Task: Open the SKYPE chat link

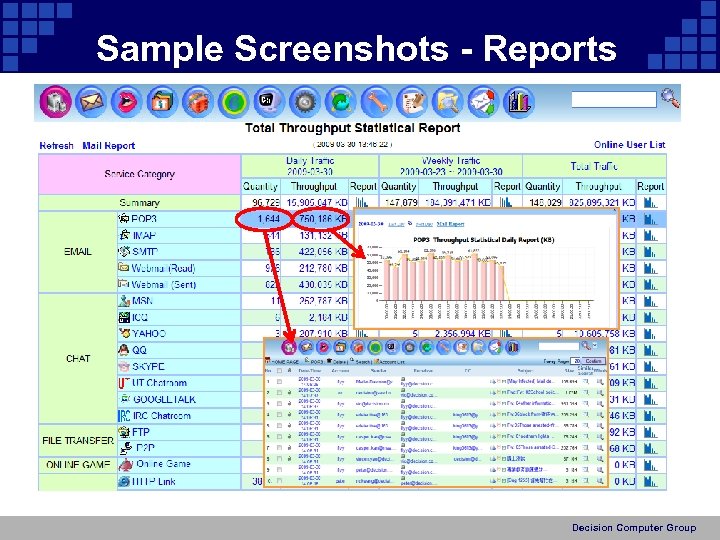Action: tap(148, 366)
